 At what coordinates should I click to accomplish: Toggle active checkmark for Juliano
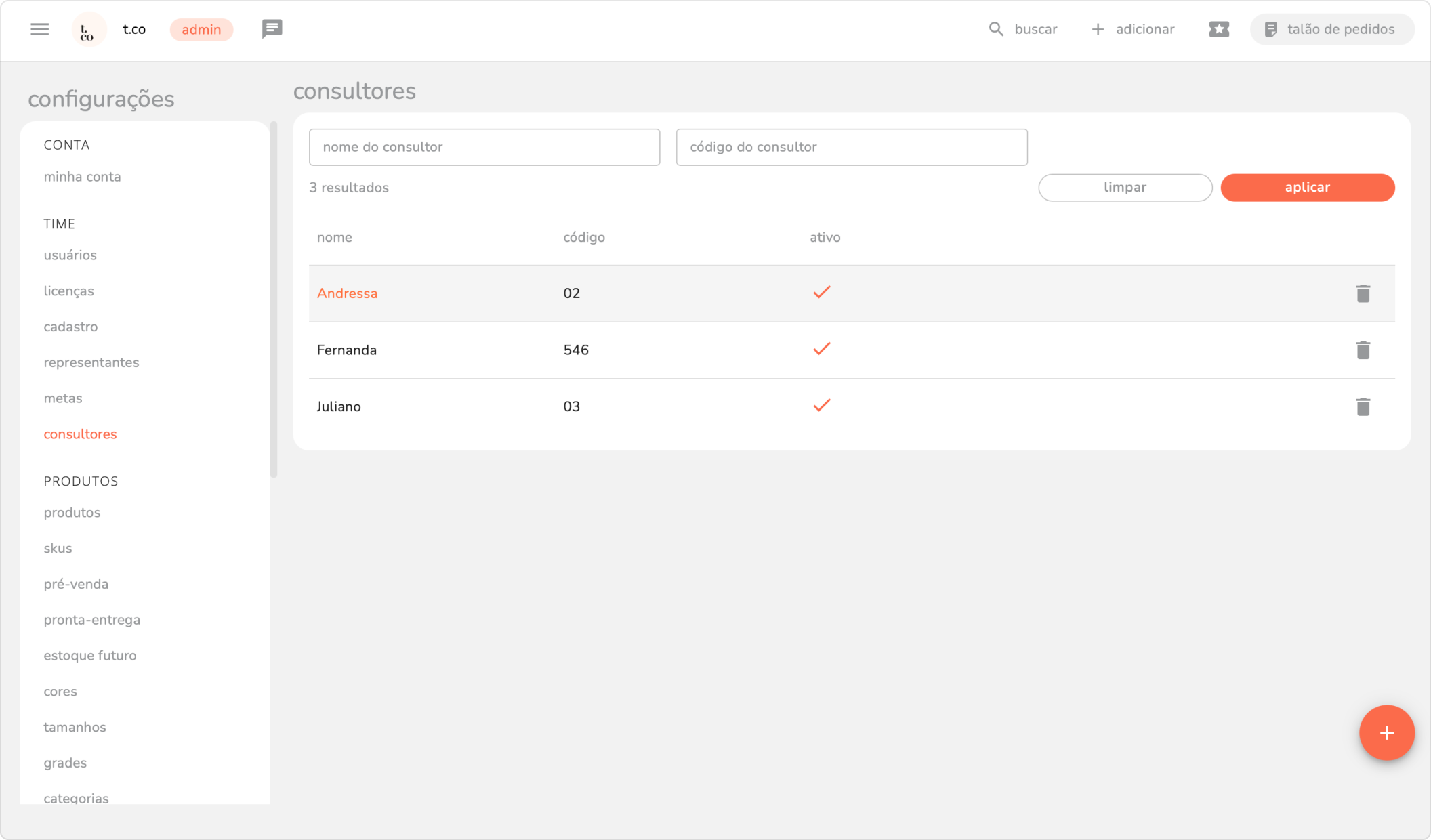[821, 406]
